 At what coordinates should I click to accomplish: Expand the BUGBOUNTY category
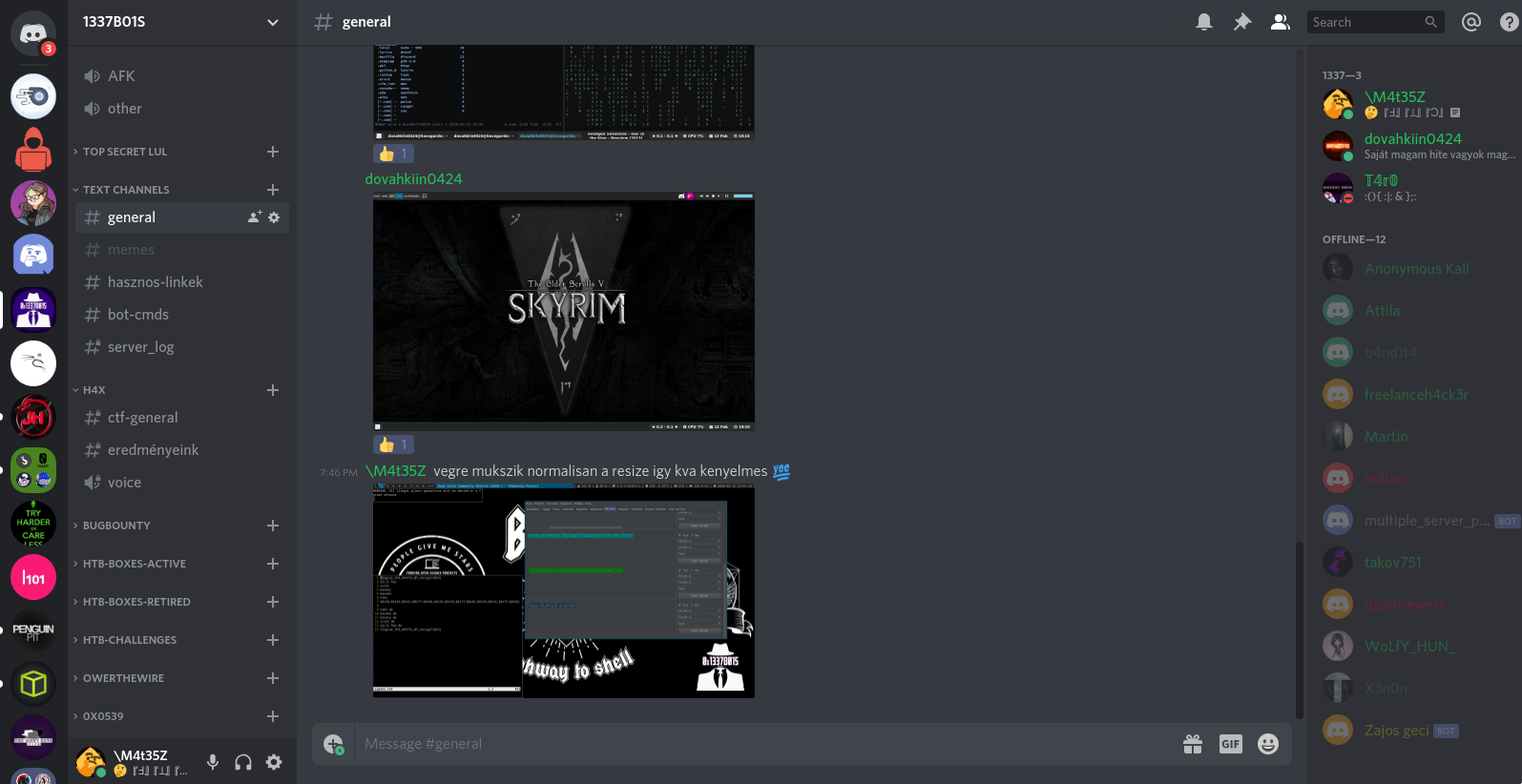click(116, 526)
